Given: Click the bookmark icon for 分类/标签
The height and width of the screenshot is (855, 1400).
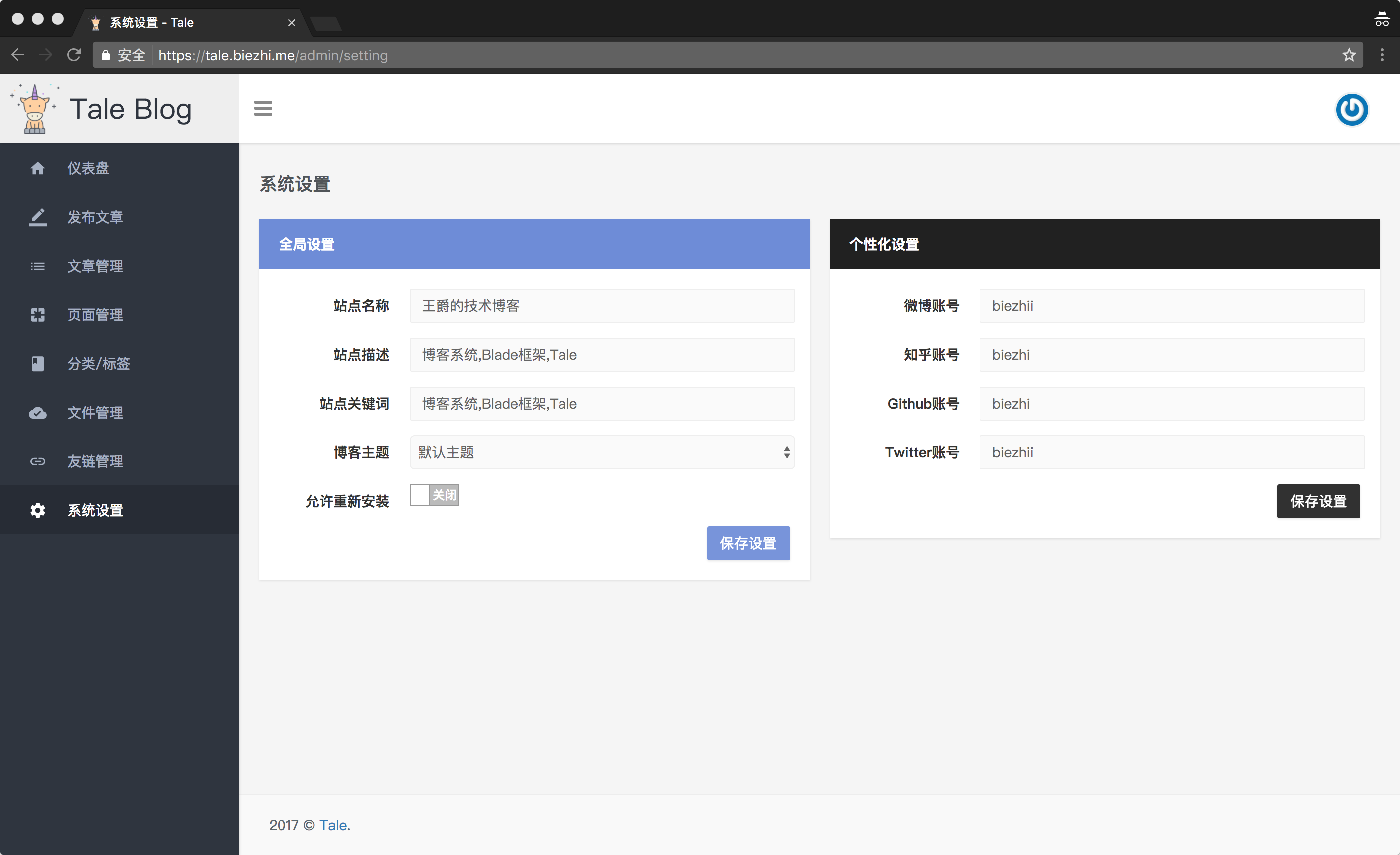Looking at the screenshot, I should 37,364.
